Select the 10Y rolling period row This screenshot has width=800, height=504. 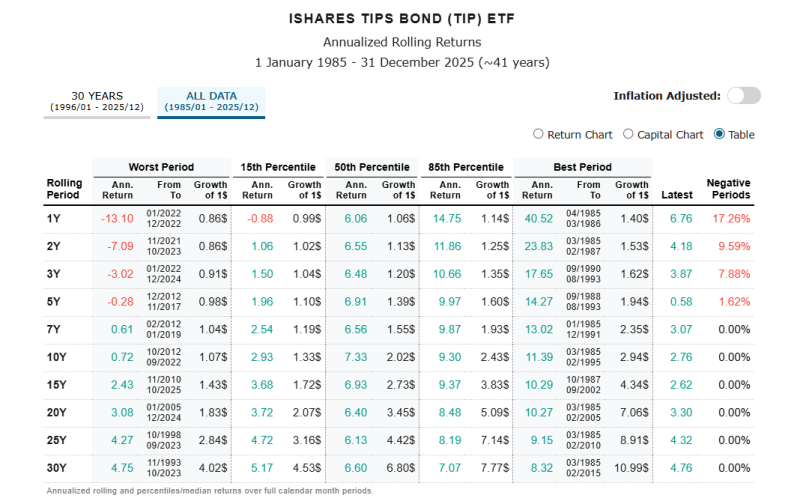pos(58,357)
